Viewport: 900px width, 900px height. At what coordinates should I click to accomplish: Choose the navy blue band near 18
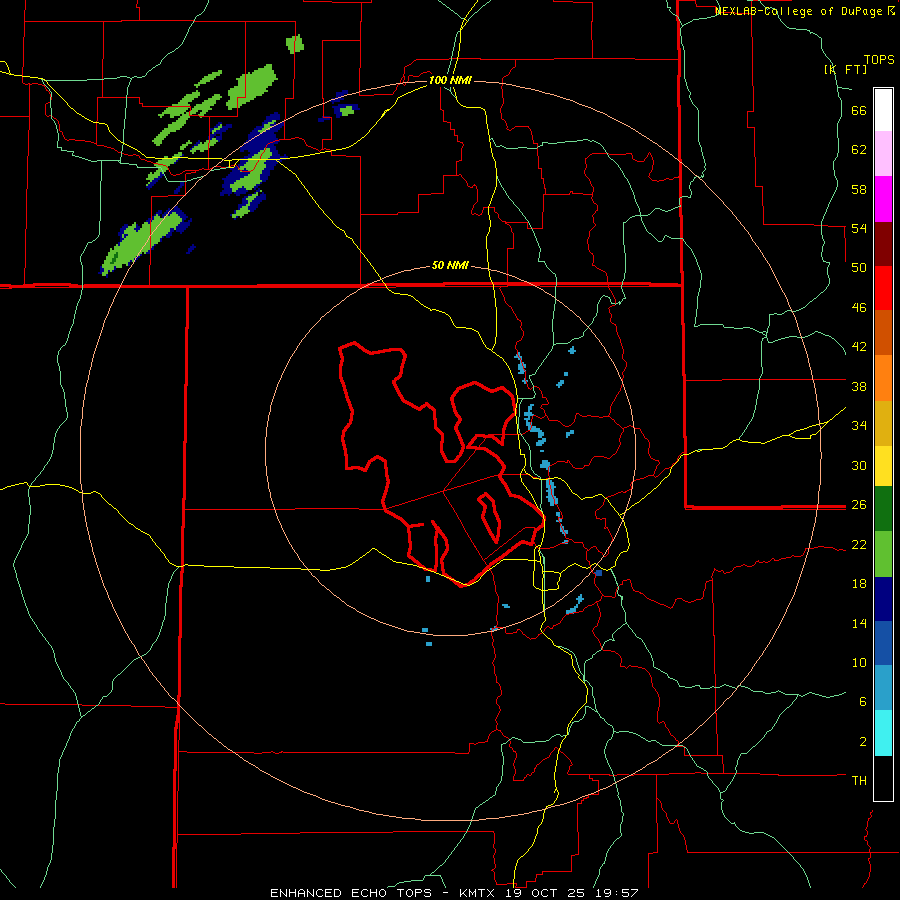coord(883,599)
